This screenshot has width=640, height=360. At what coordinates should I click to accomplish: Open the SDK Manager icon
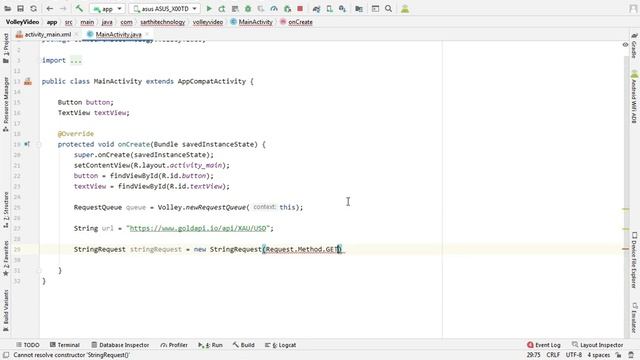342,9
